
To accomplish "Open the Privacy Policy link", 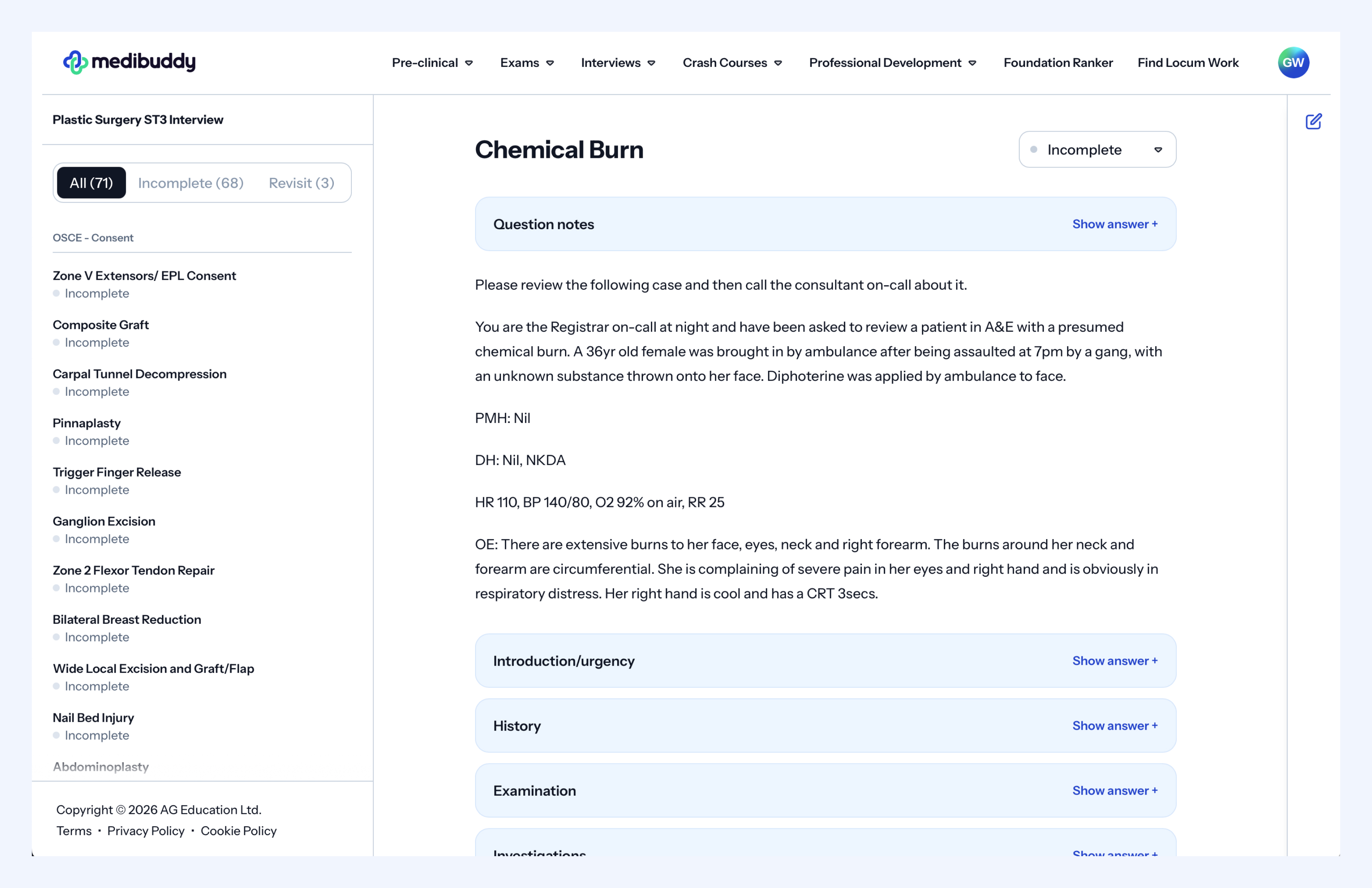I will [146, 830].
